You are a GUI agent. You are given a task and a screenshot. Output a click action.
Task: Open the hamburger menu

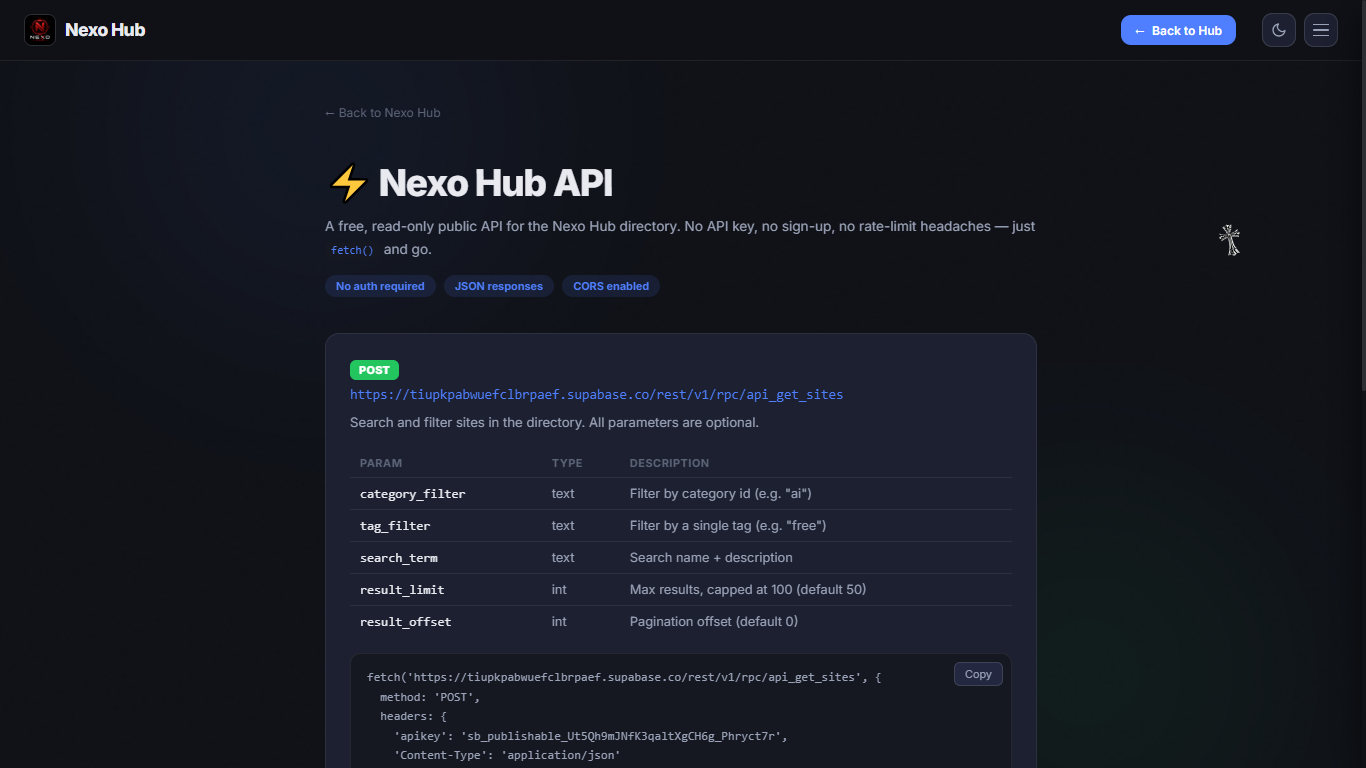1321,30
